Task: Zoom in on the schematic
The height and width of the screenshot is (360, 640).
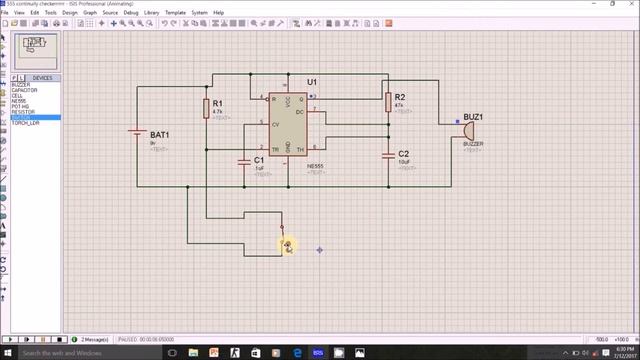Action: (122, 24)
